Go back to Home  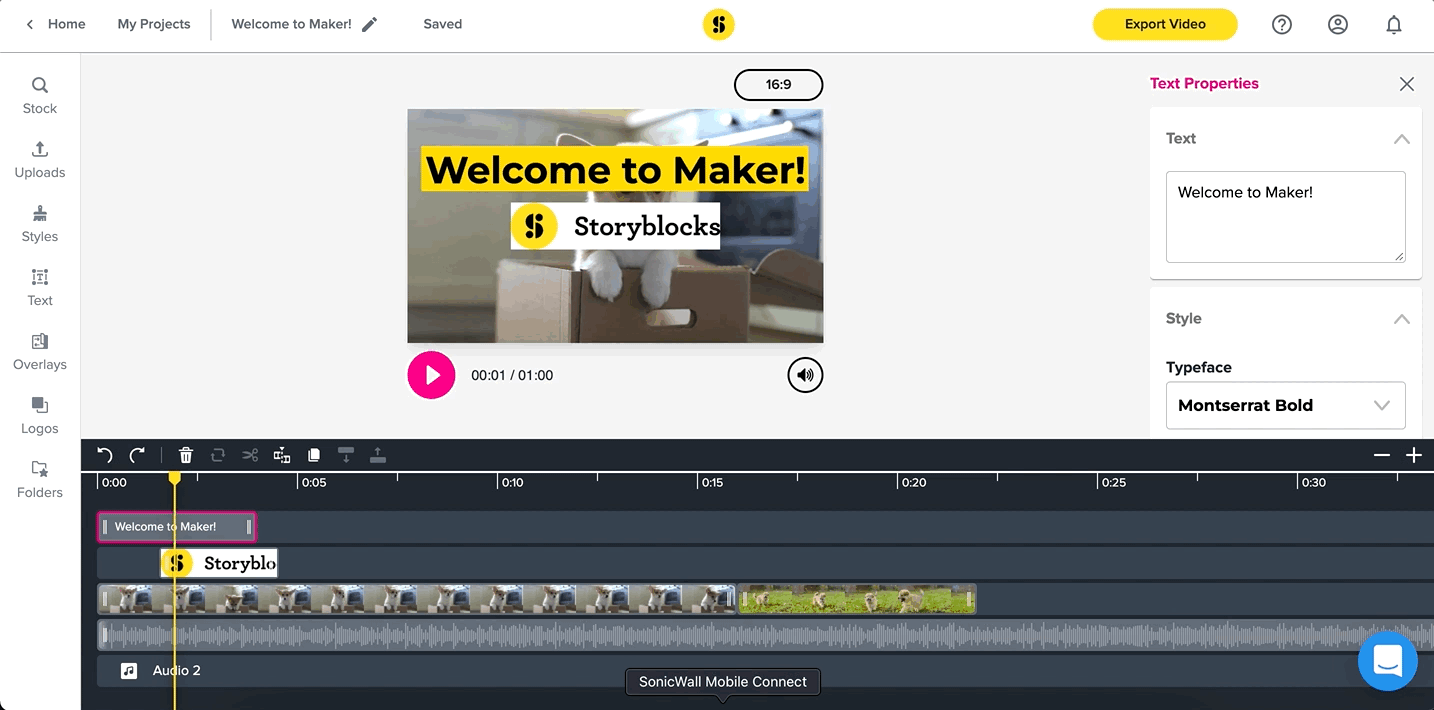tap(56, 24)
